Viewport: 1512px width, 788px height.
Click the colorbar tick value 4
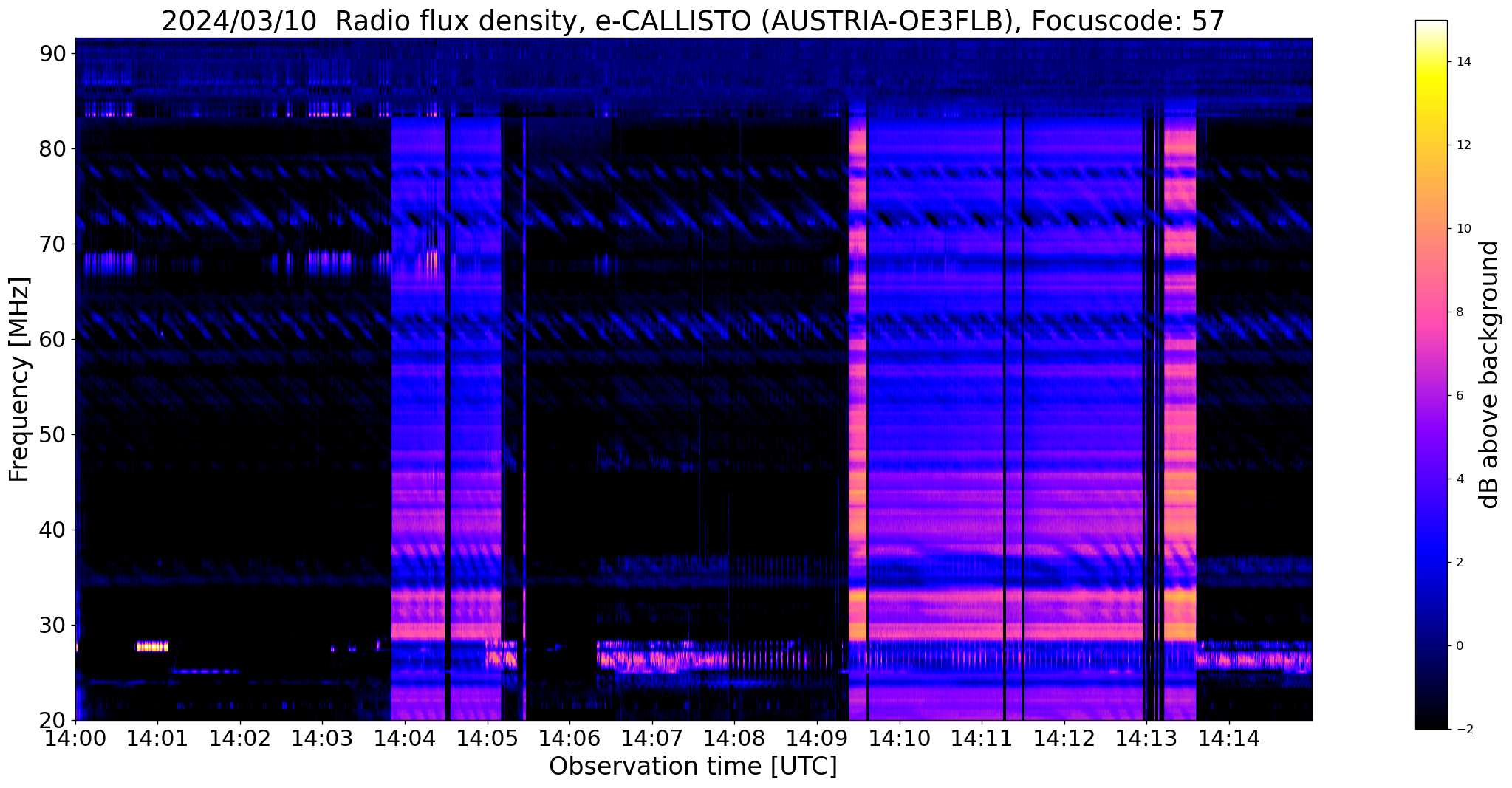point(1459,479)
